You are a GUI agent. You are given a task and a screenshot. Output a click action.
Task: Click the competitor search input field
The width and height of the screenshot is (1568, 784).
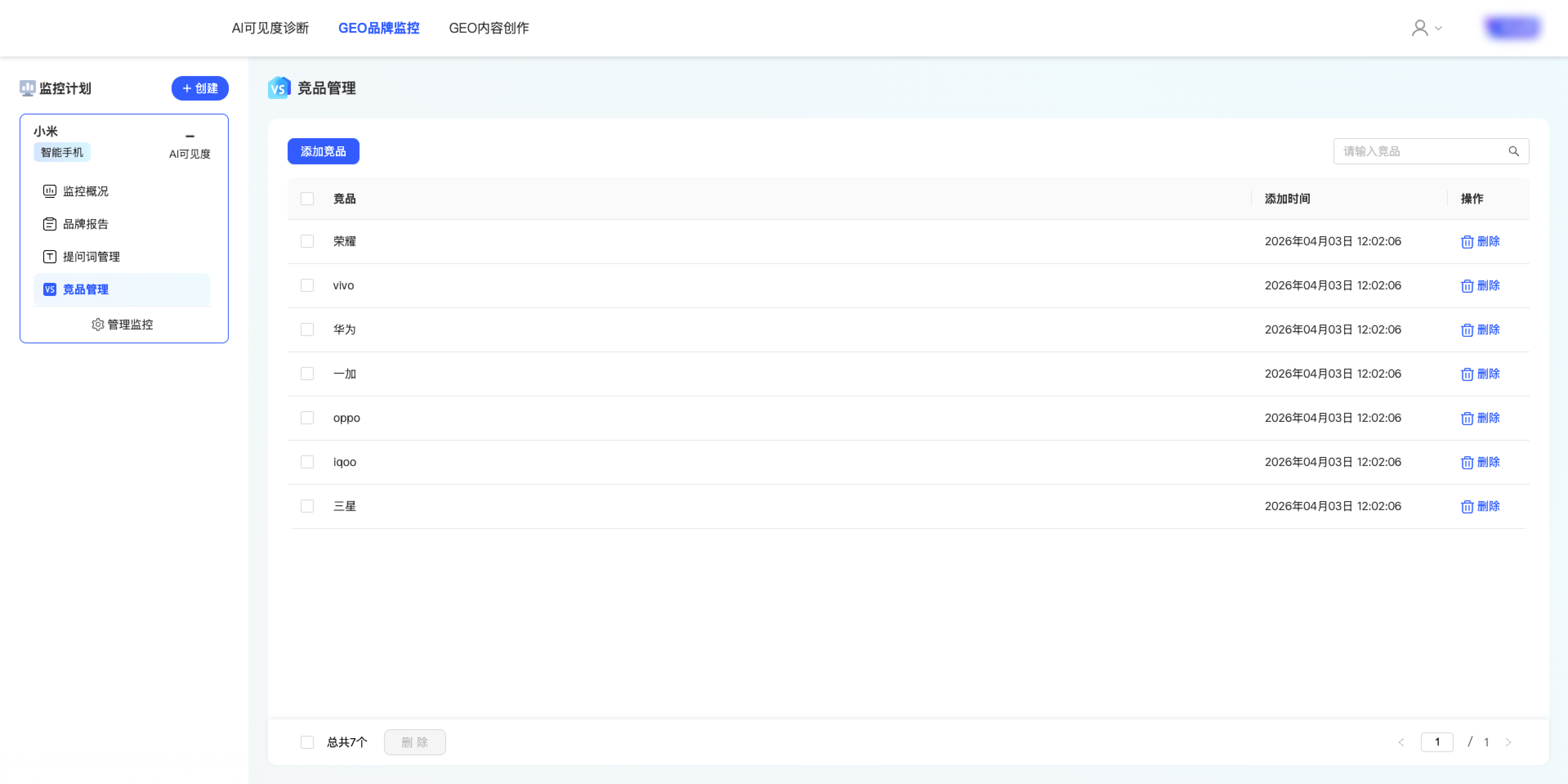[1418, 151]
